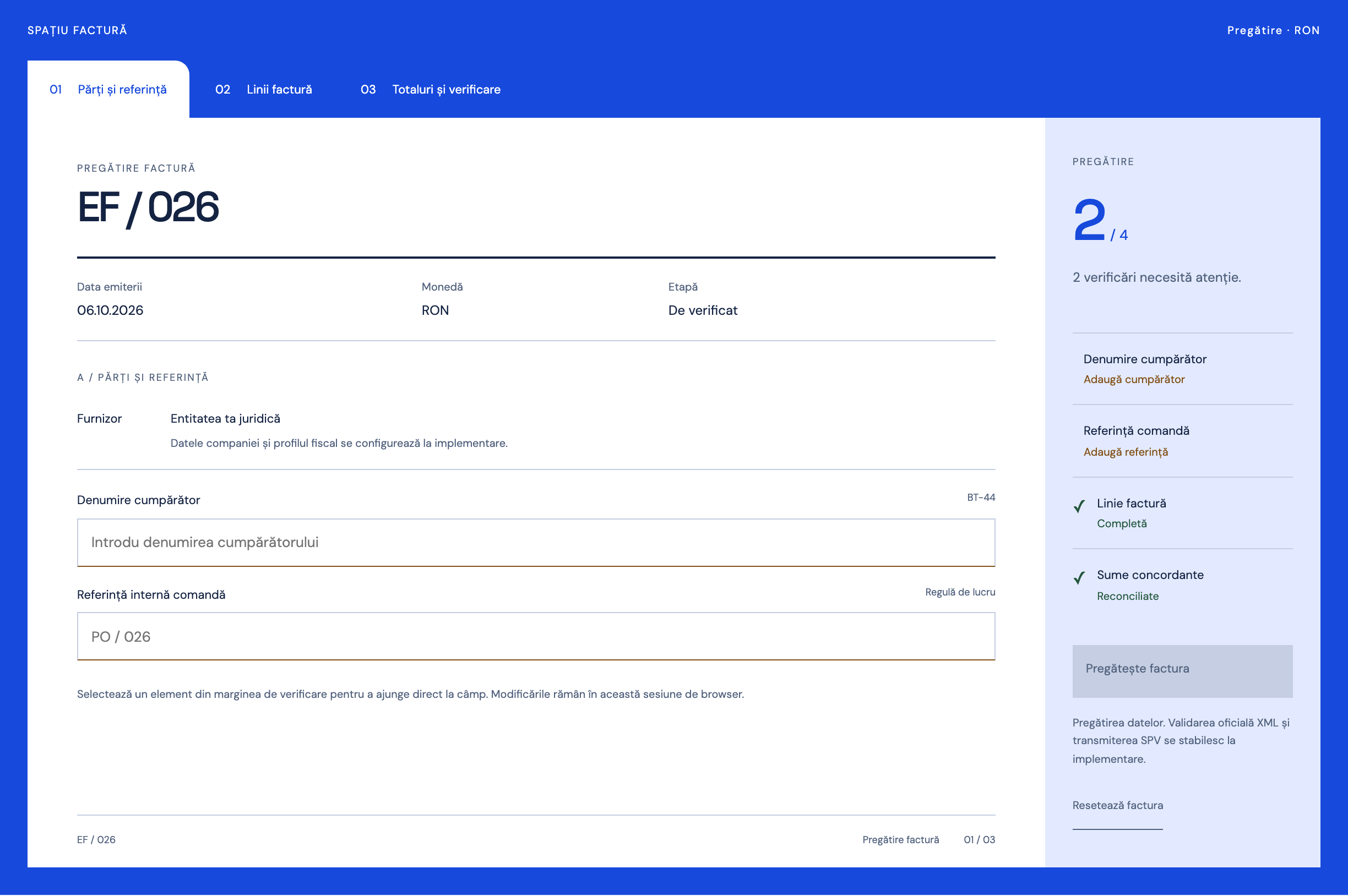Go to Totaluri și verificare tab
The height and width of the screenshot is (896, 1348).
pos(431,89)
